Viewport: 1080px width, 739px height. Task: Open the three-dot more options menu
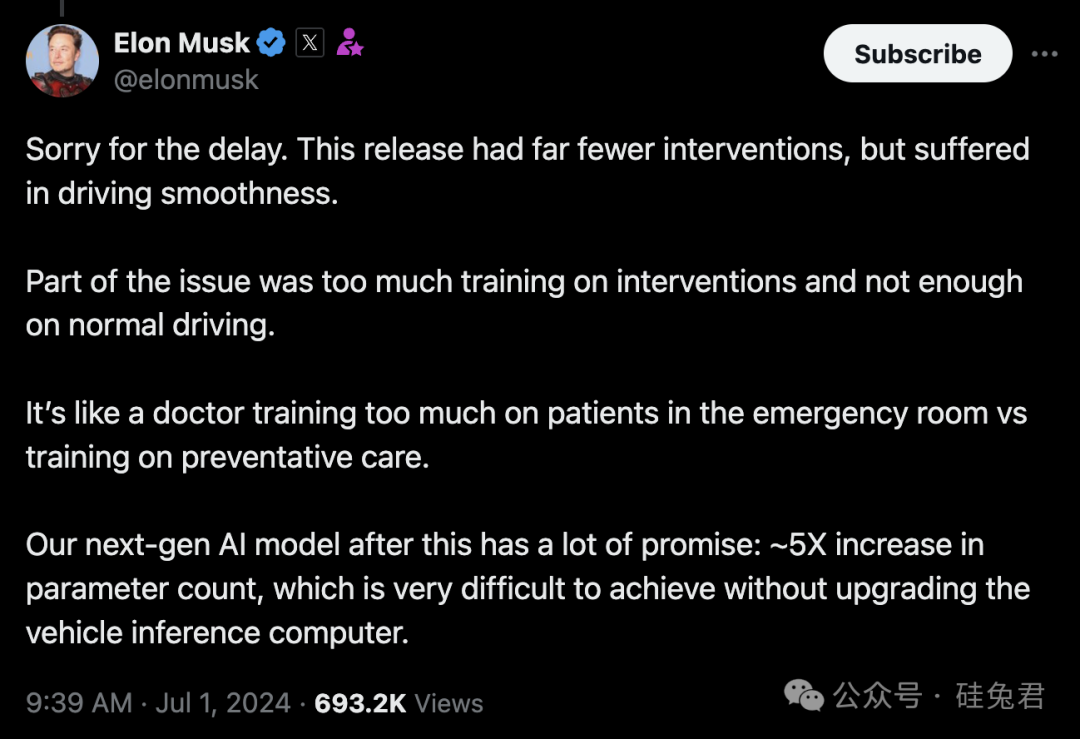point(1044,54)
